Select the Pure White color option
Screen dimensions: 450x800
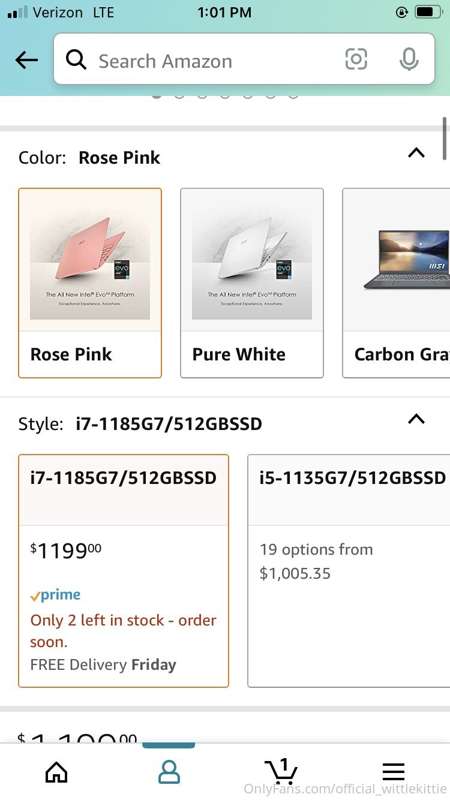(x=252, y=283)
